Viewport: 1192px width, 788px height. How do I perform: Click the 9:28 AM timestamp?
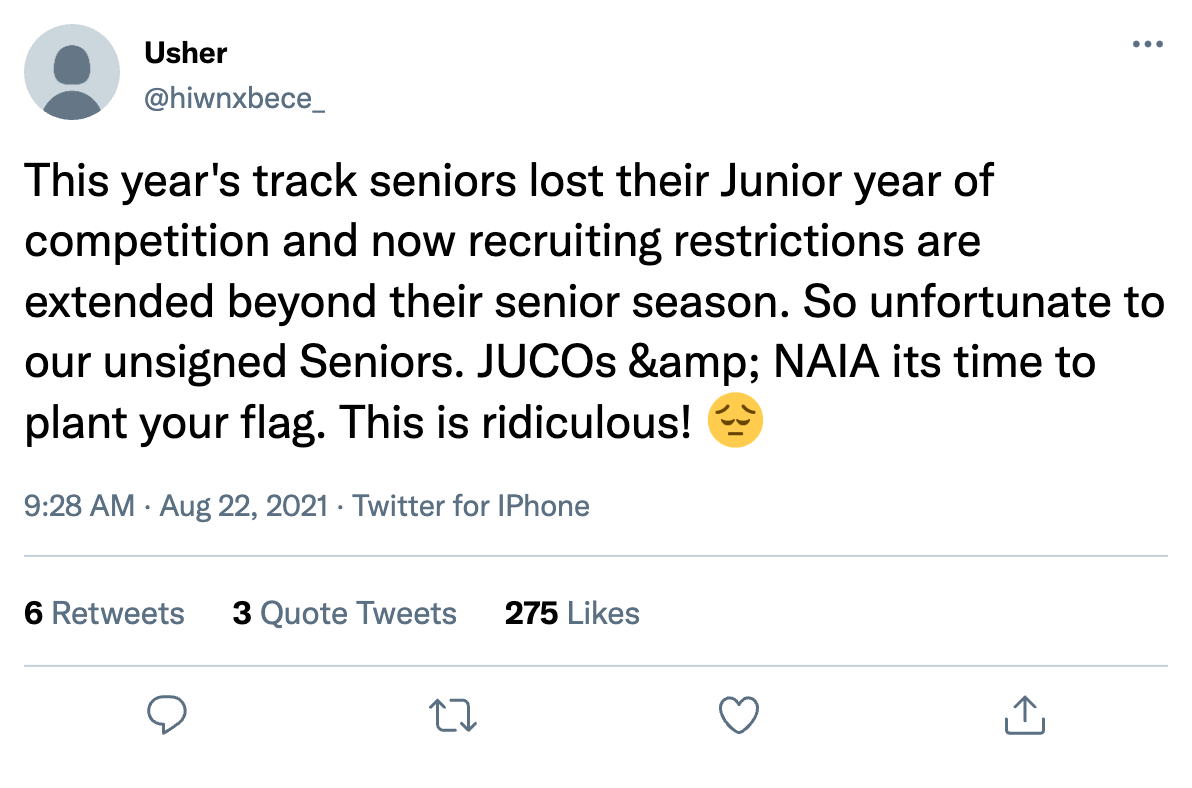tap(79, 506)
